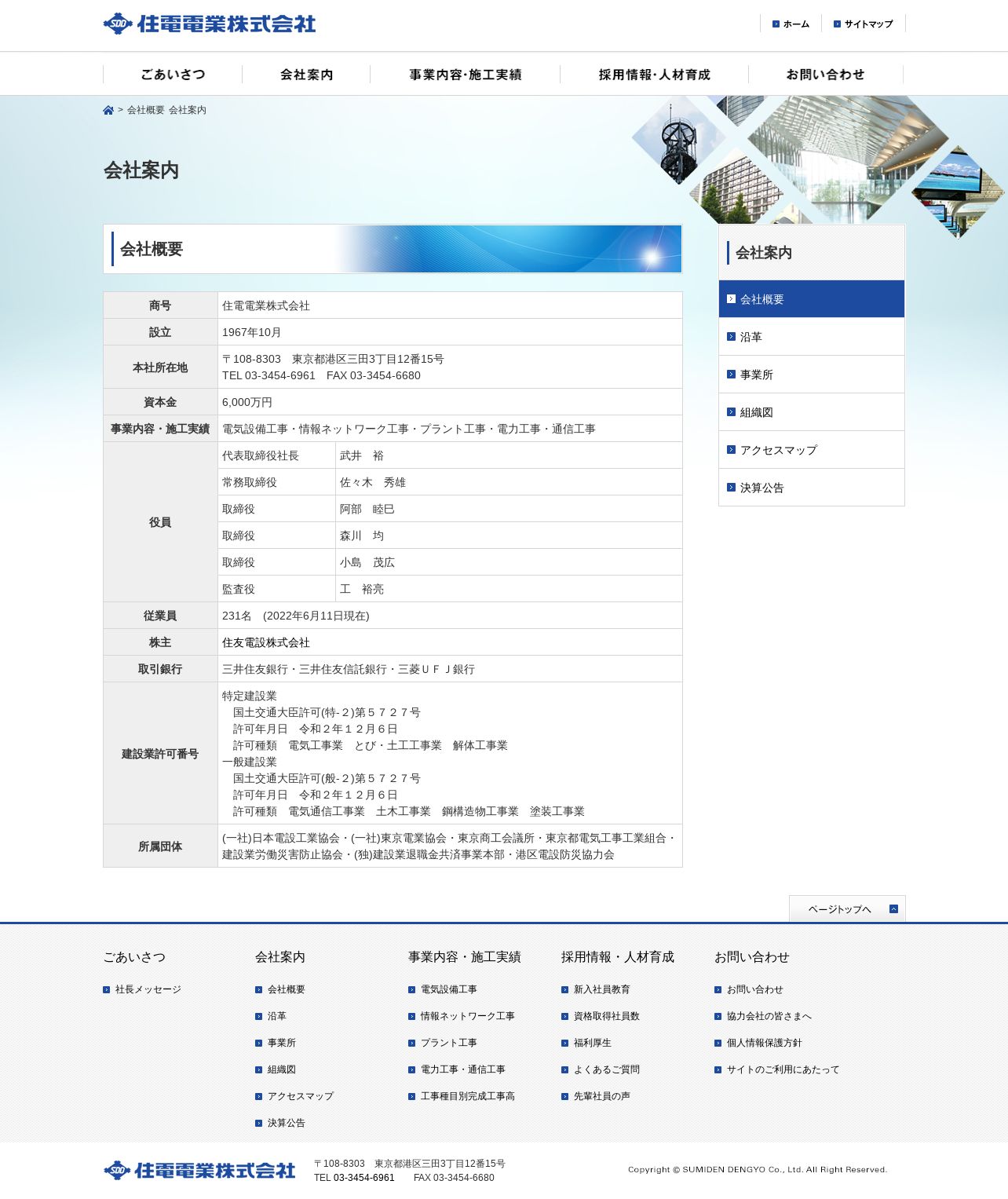Click the arrow icon on ページトップへ
Screen dimensions: 1008x1199
(x=893, y=908)
